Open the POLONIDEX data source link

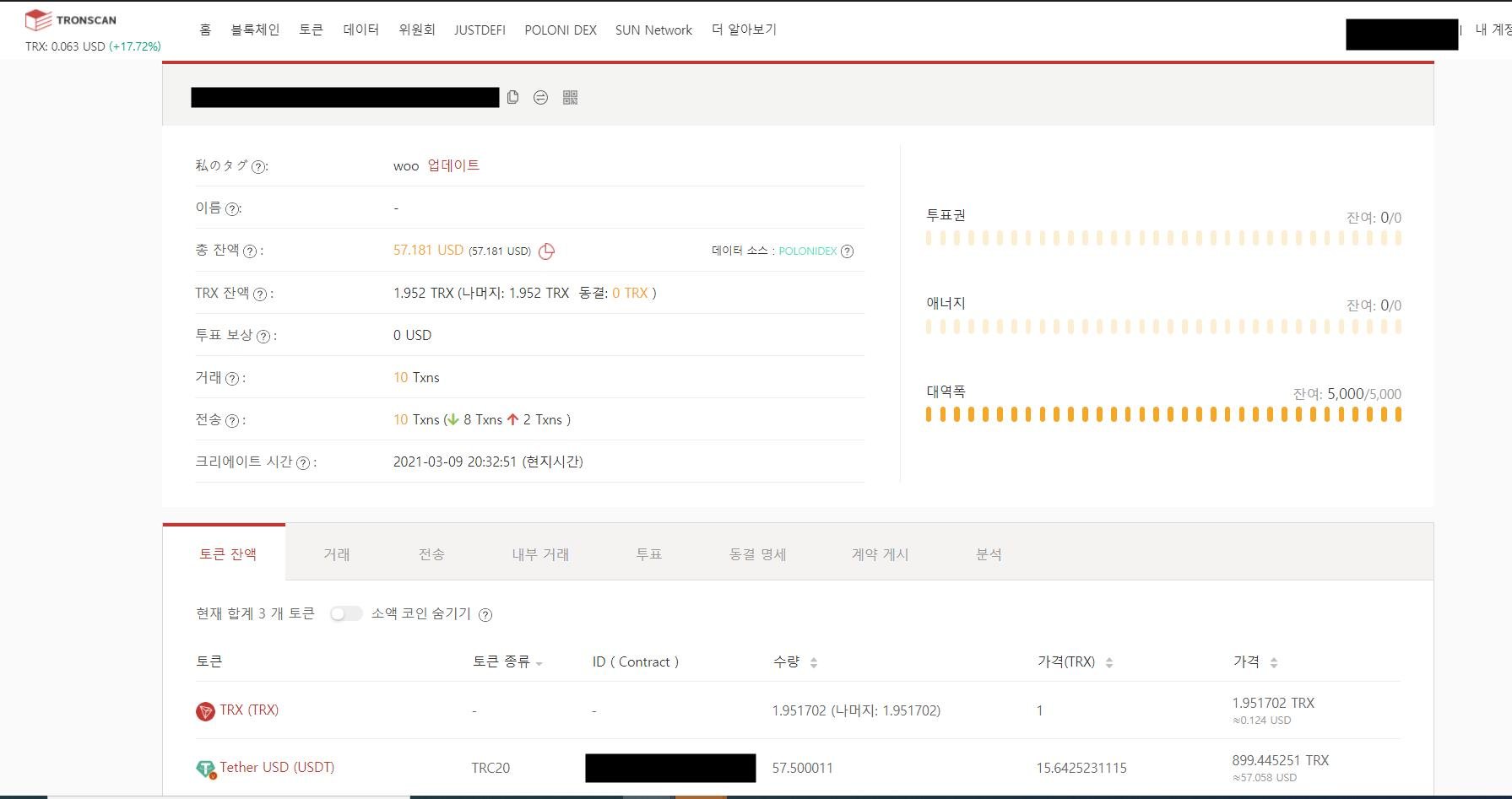click(806, 251)
